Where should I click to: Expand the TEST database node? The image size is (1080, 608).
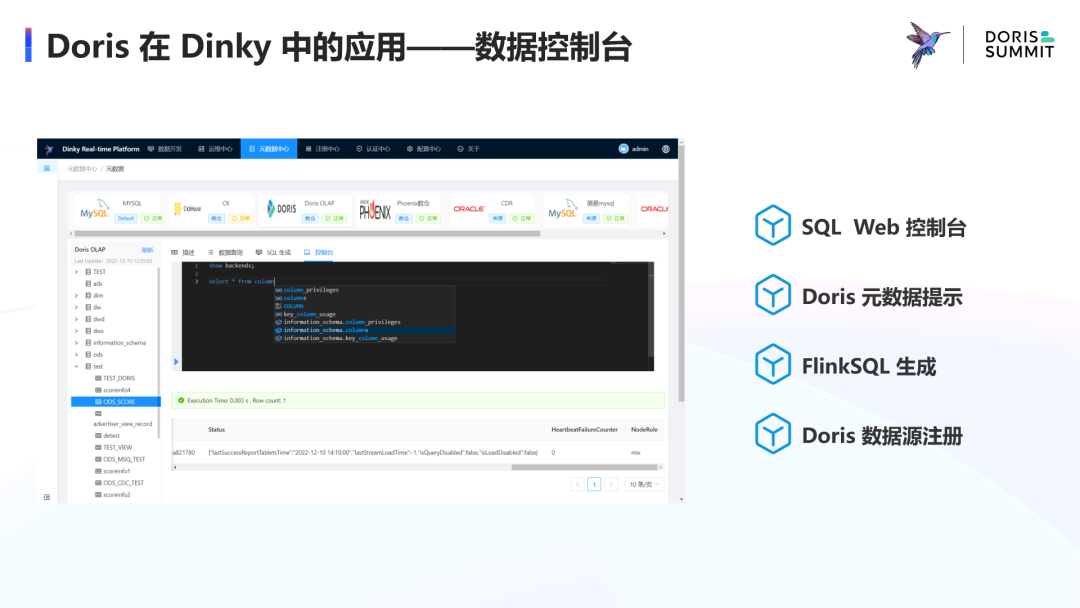coord(76,272)
